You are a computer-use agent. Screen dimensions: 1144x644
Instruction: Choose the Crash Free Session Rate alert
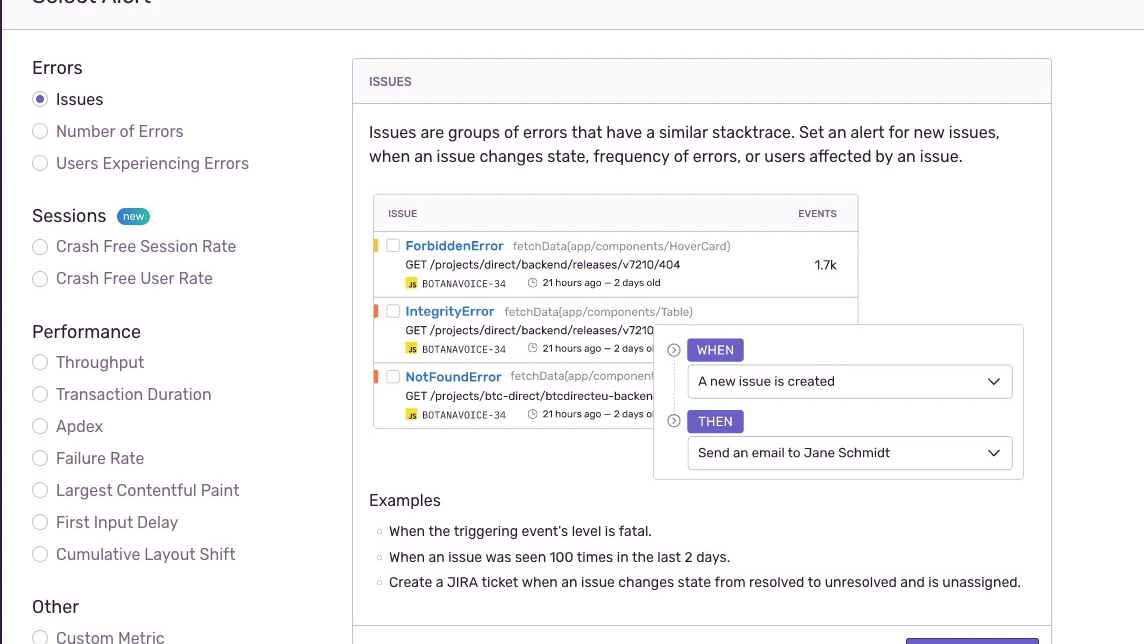[x=40, y=247]
